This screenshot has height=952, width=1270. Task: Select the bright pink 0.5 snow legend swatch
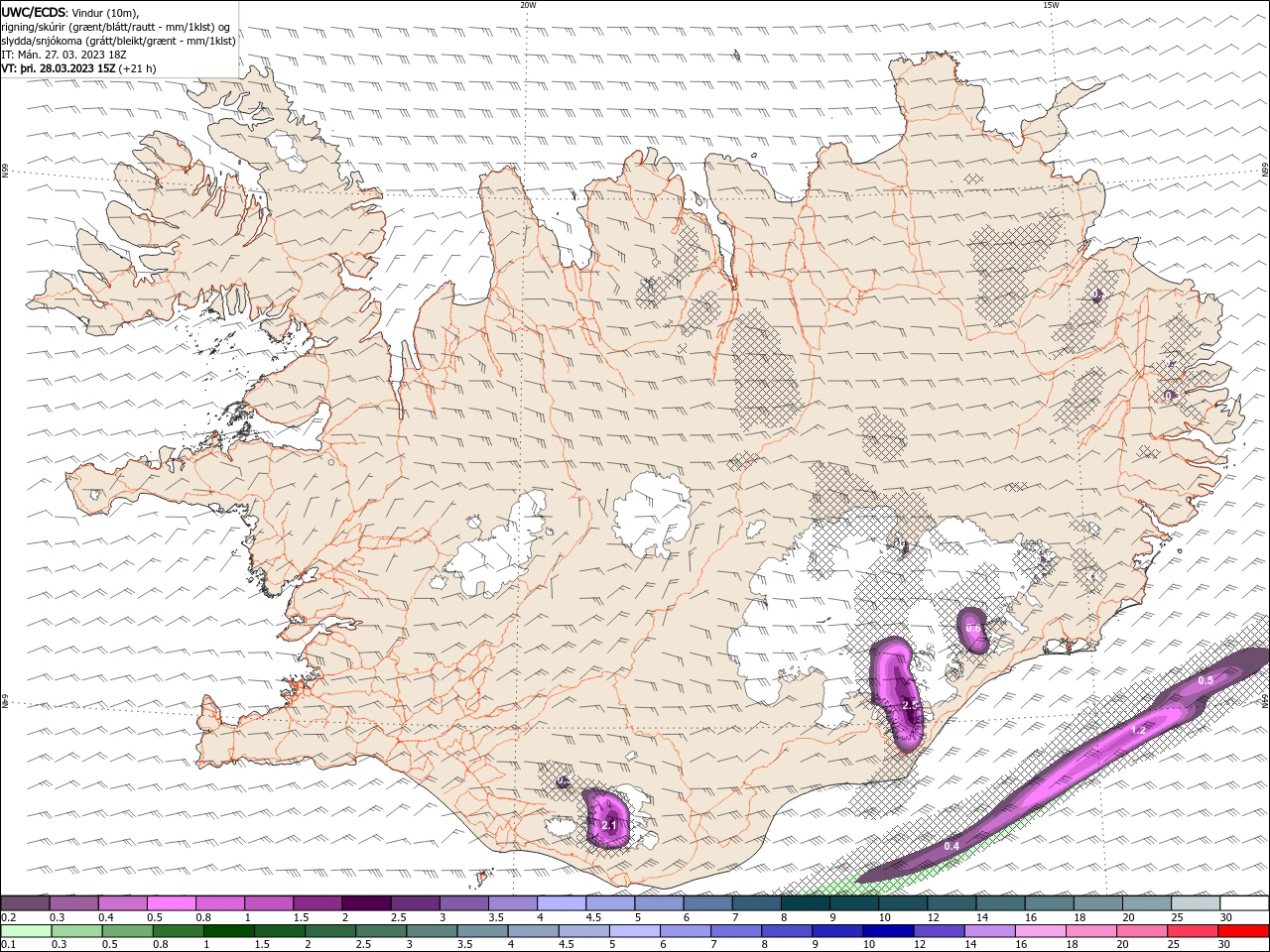[171, 902]
